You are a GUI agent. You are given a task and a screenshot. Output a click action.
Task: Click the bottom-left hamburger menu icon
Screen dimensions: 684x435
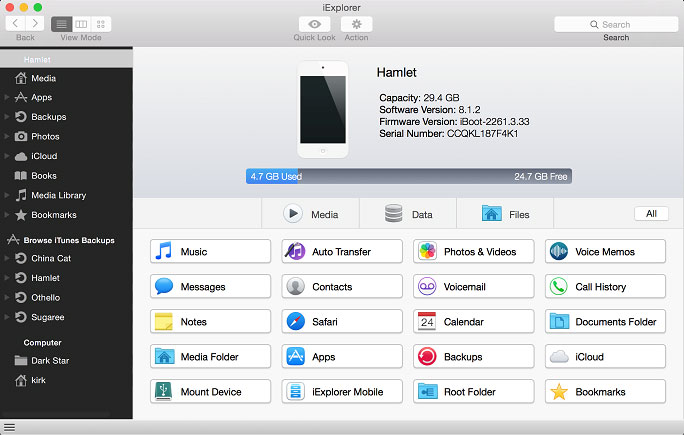pyautogui.click(x=9, y=428)
